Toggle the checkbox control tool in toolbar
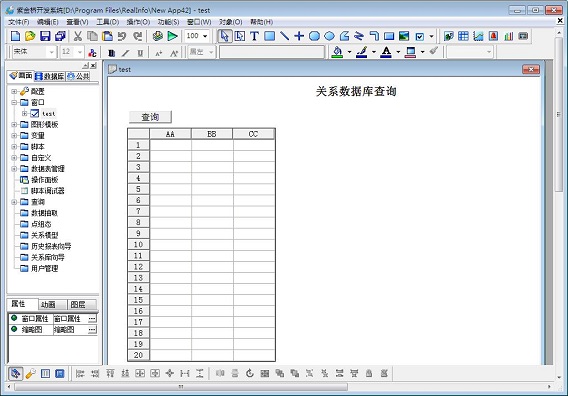 [419, 36]
